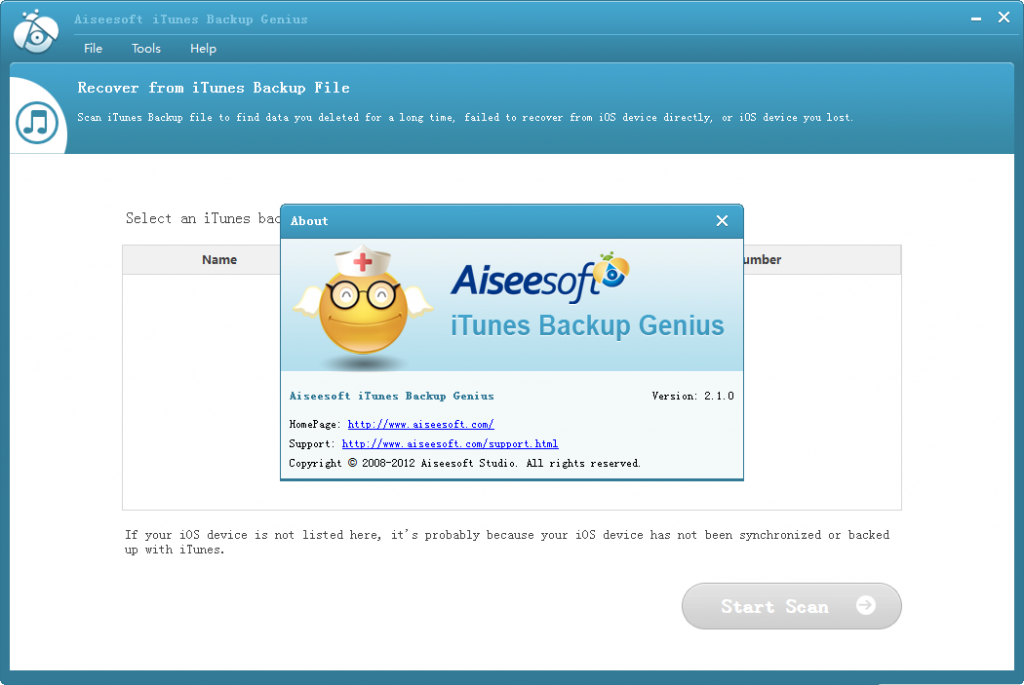Minimize the iTunes Backup Genius window
This screenshot has height=685, width=1024.
pyautogui.click(x=976, y=19)
